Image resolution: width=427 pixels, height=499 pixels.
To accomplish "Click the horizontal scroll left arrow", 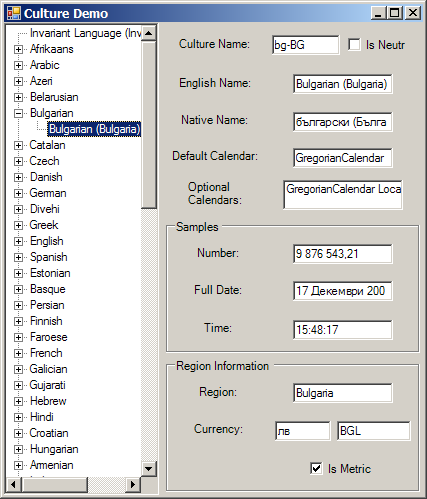I will coord(14,484).
